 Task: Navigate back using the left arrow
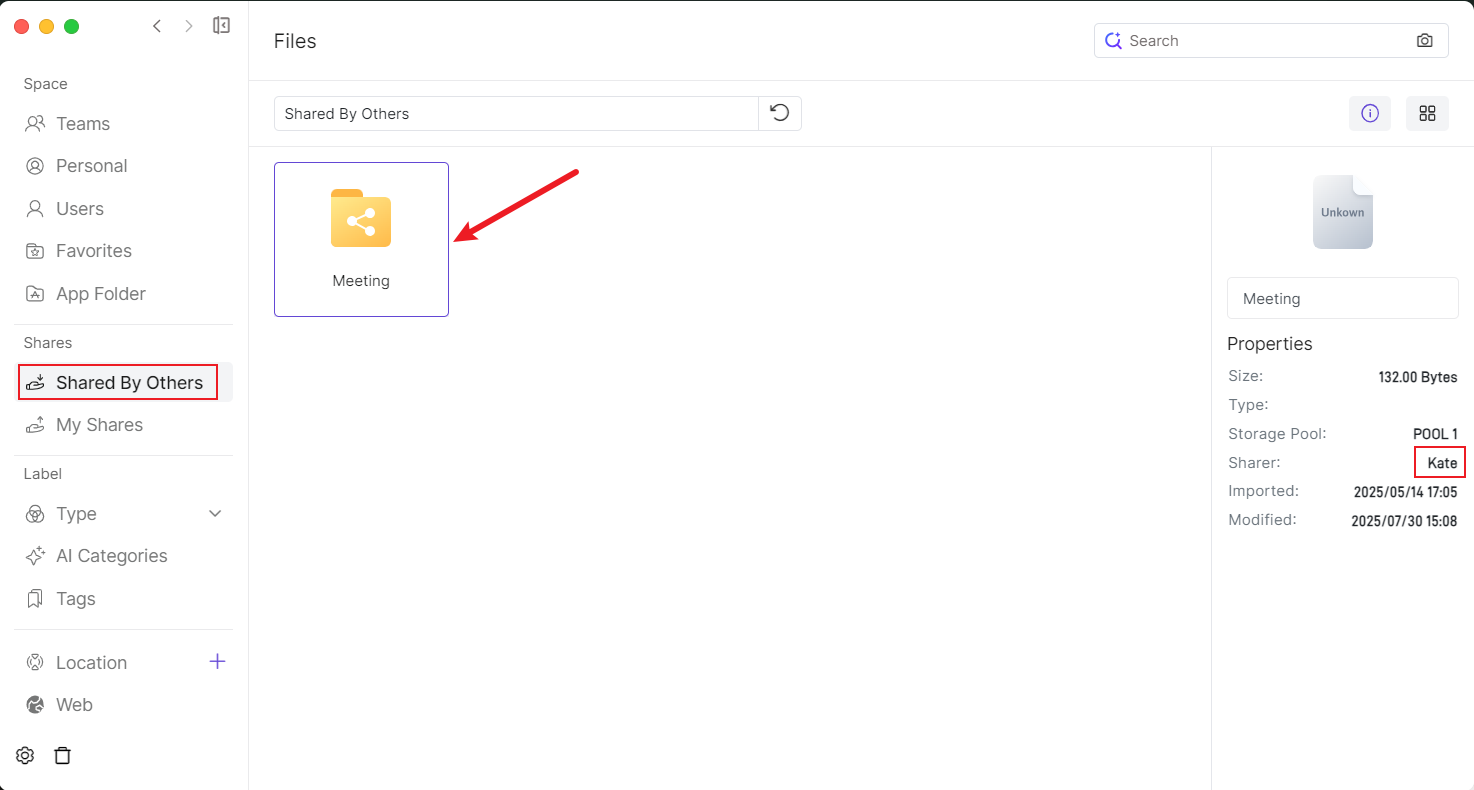(x=157, y=26)
